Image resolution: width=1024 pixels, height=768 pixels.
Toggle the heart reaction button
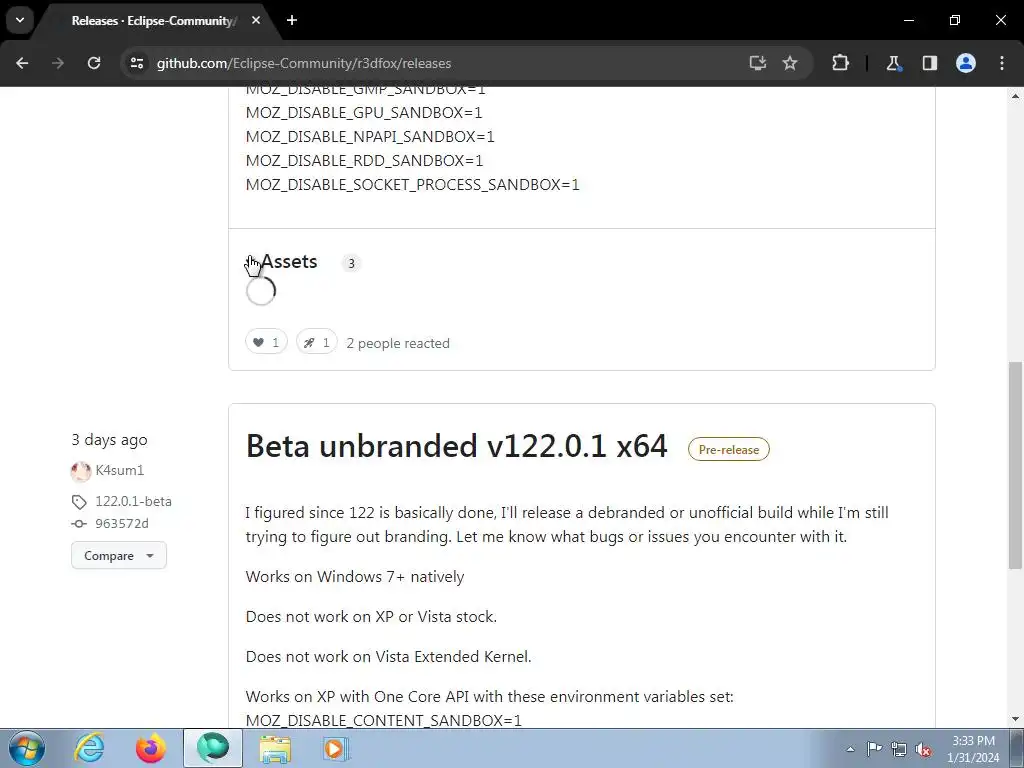(266, 342)
